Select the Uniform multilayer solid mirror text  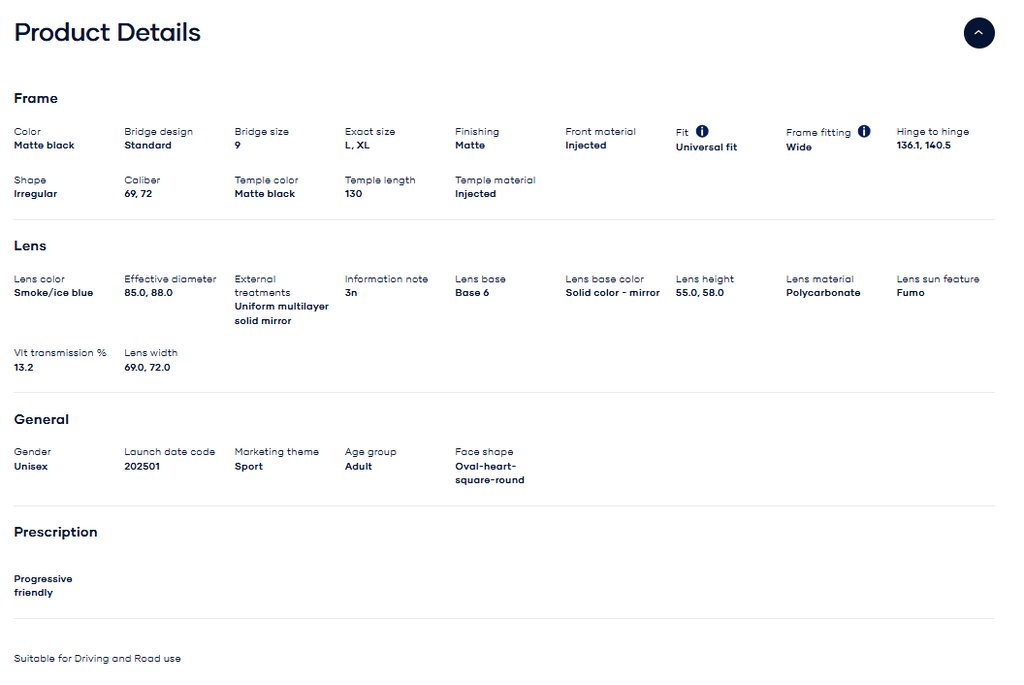(281, 314)
